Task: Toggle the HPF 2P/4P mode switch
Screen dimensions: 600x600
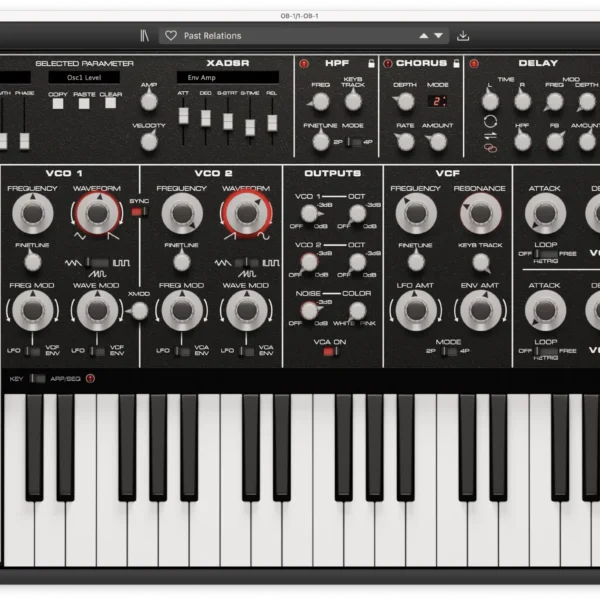Action: pyautogui.click(x=353, y=142)
